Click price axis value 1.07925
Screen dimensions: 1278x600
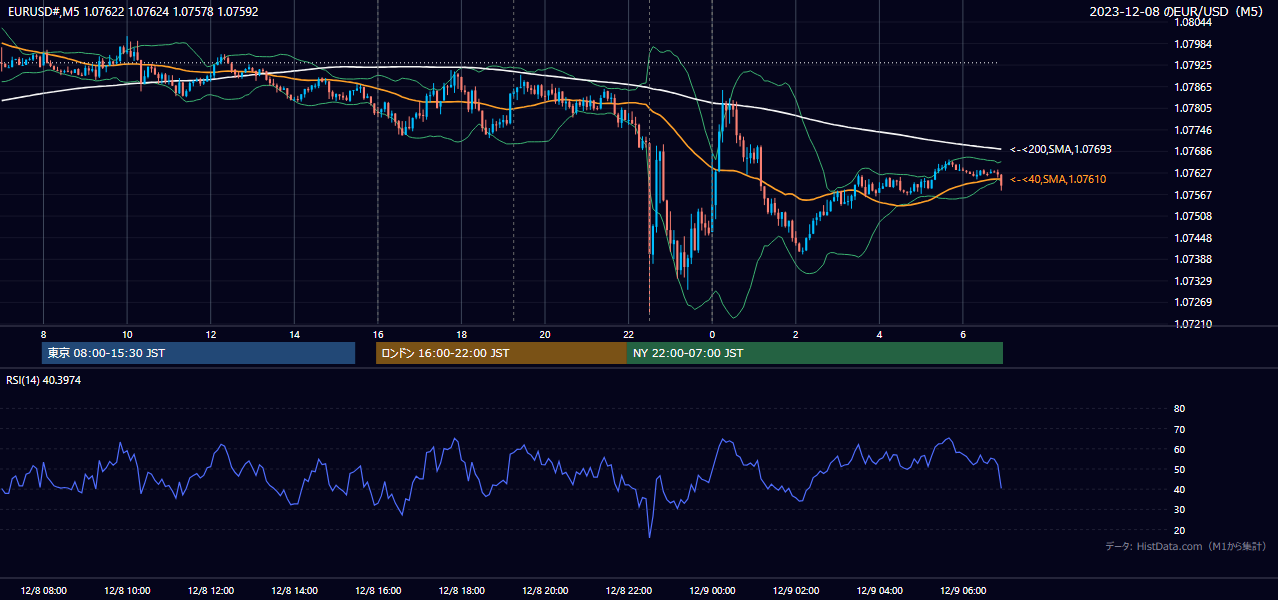[1192, 65]
